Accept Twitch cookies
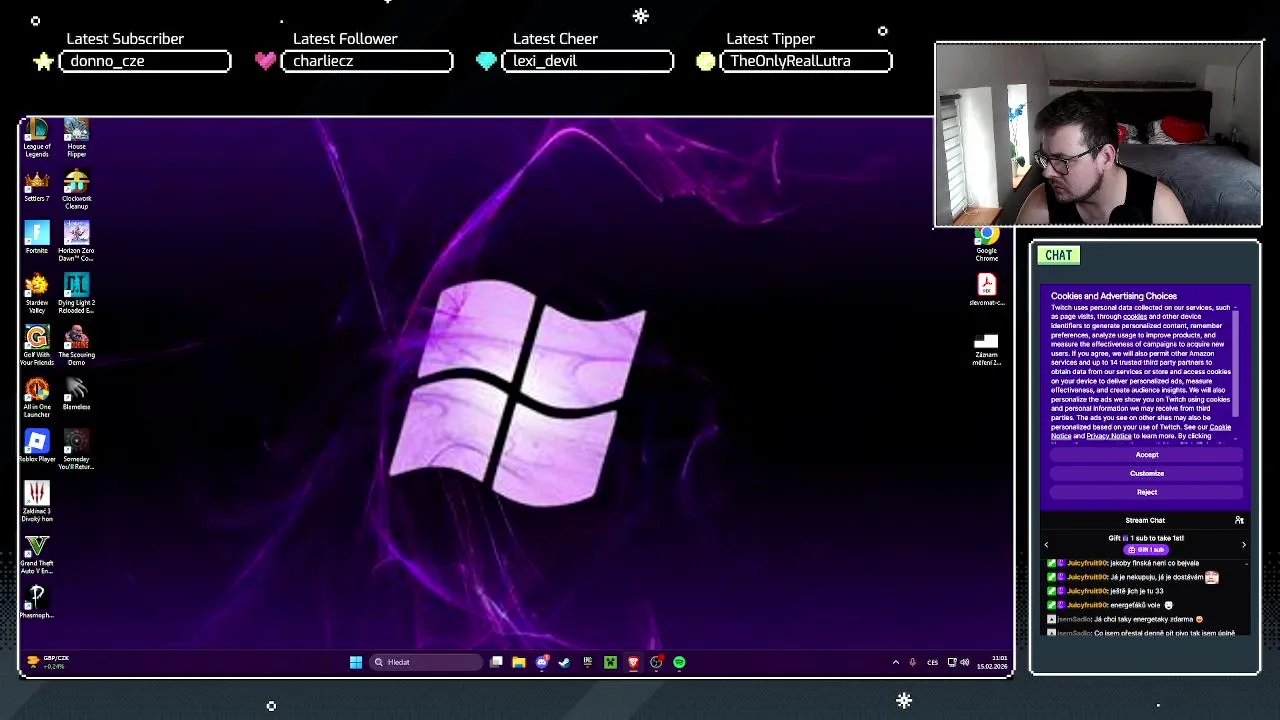 pos(1147,455)
